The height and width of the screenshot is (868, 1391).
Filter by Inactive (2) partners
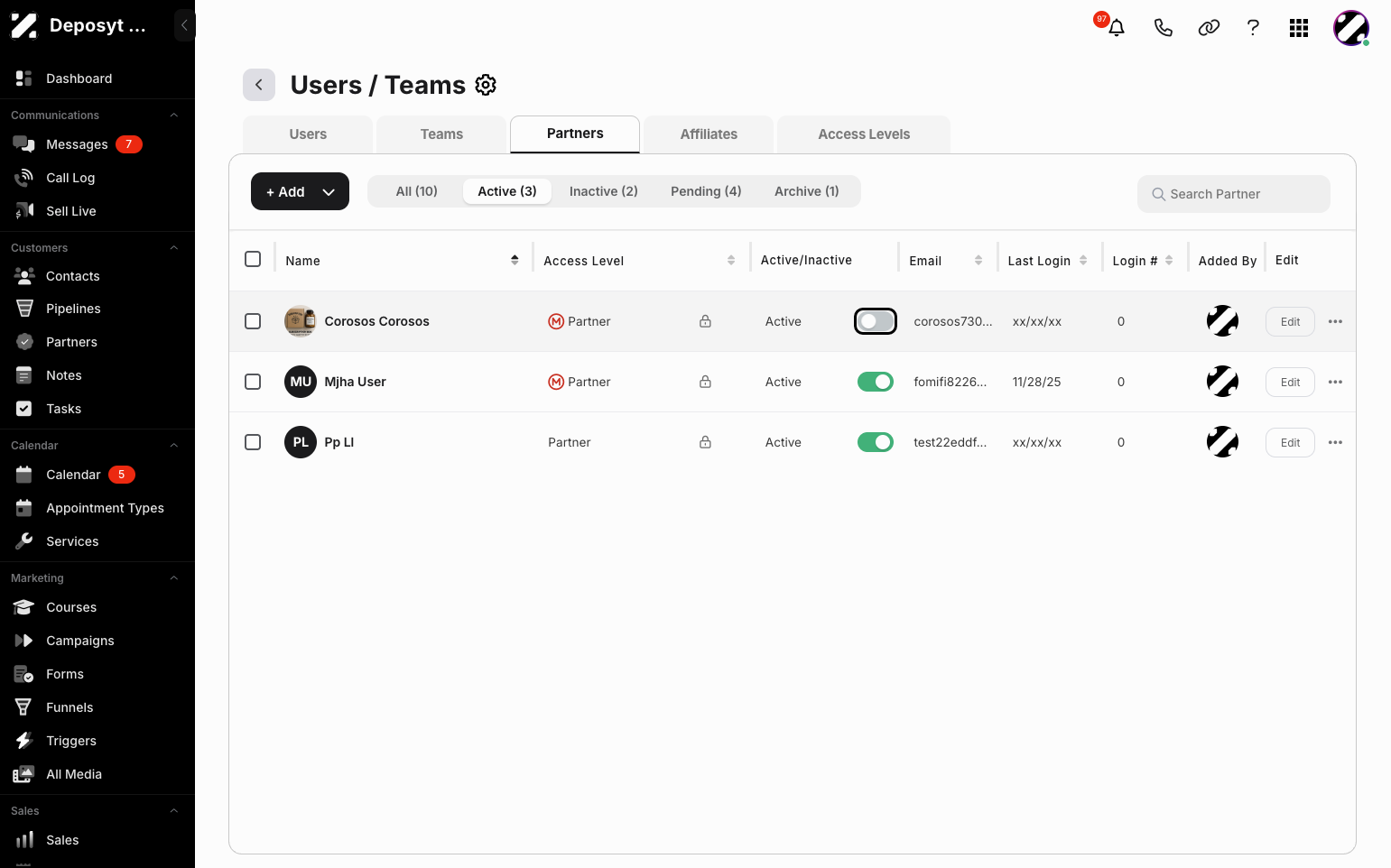click(604, 191)
